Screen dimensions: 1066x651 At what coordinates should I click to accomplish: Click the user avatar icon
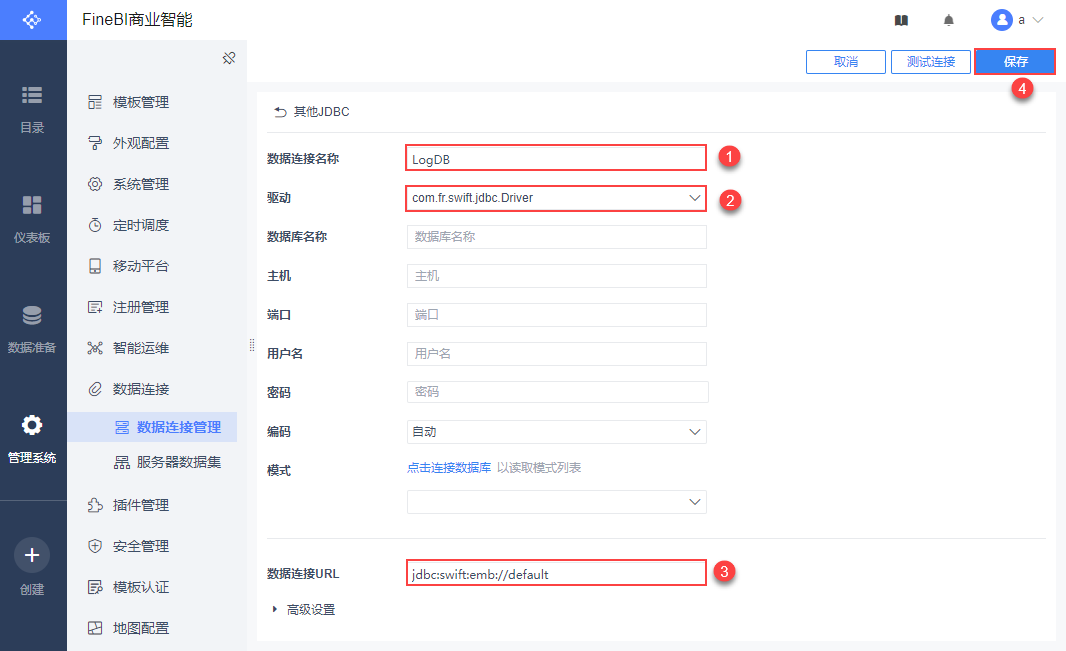(x=1001, y=20)
